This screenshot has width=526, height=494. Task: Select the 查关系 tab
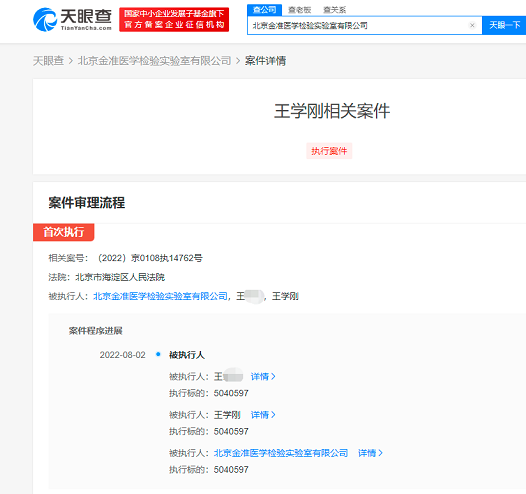click(334, 10)
